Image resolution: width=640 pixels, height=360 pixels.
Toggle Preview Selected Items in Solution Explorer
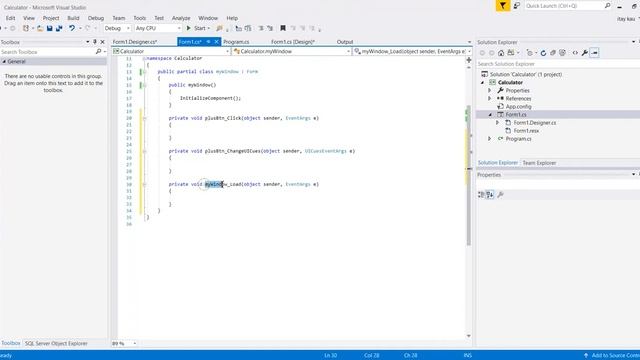click(x=594, y=53)
